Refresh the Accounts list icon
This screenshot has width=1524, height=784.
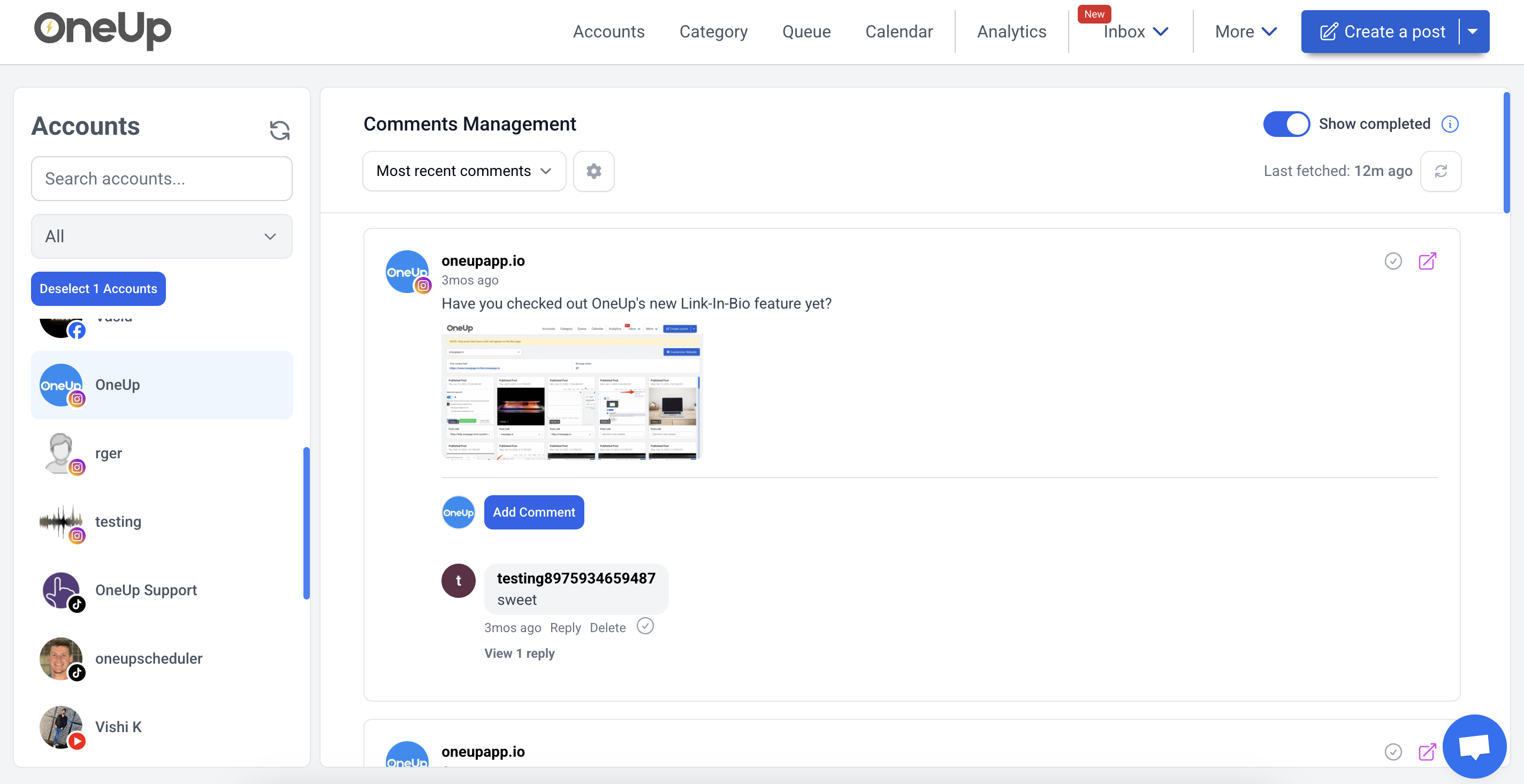[x=279, y=129]
